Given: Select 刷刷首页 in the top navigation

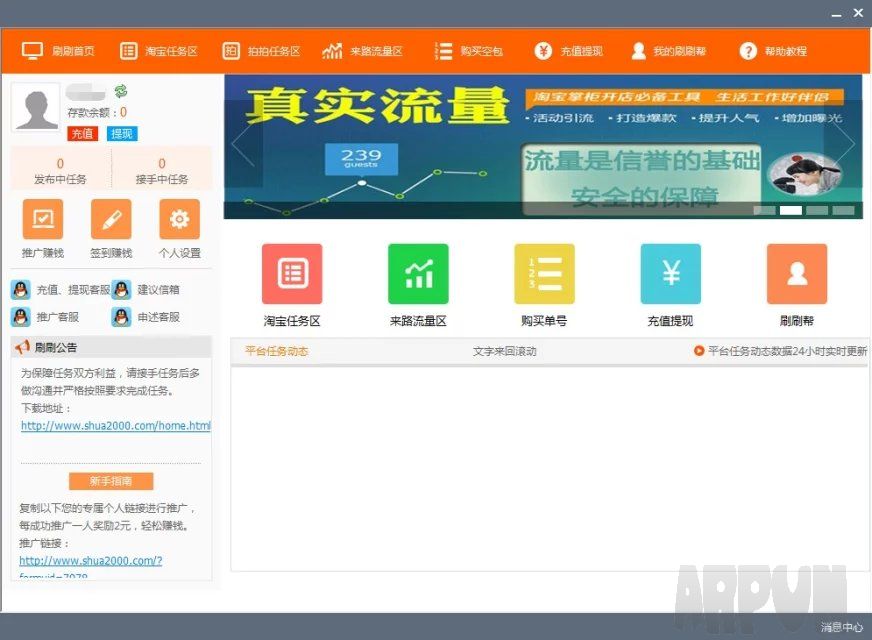Looking at the screenshot, I should (59, 51).
